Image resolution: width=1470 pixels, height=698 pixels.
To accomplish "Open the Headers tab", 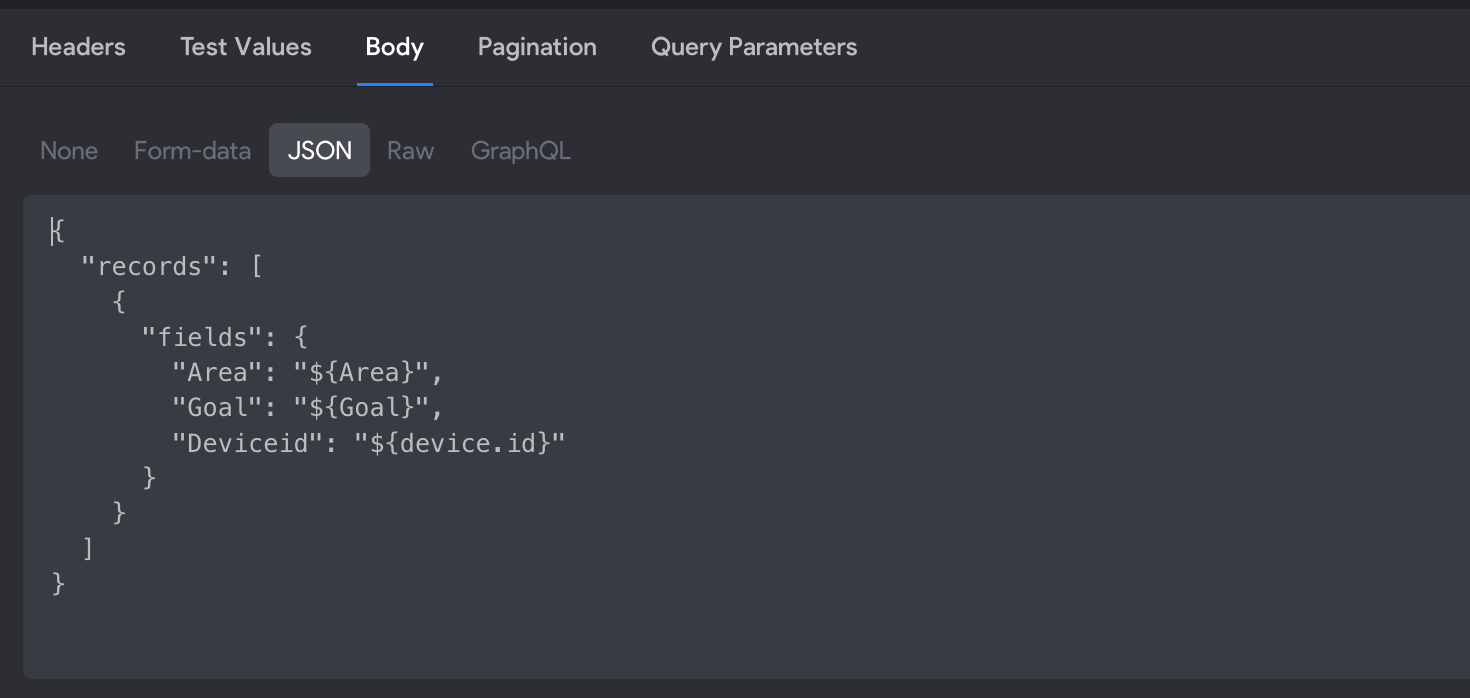I will click(78, 47).
